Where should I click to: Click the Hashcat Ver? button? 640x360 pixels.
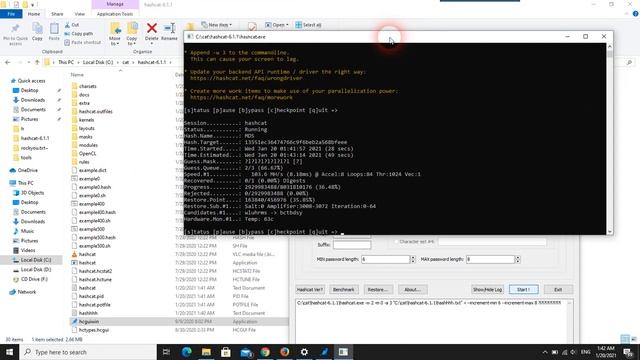click(x=309, y=289)
